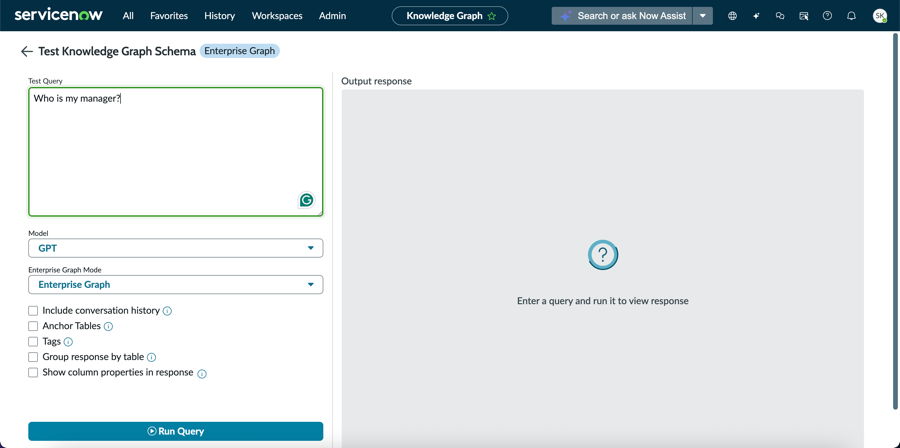Viewport: 900px width, 448px height.
Task: Open the sidebar discussions icon
Action: 804,16
